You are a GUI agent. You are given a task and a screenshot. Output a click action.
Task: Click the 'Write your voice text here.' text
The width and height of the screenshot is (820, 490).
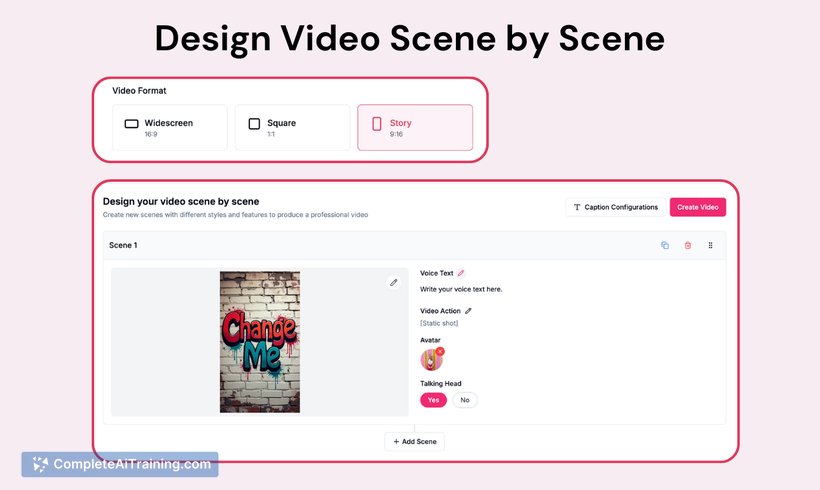(x=461, y=289)
